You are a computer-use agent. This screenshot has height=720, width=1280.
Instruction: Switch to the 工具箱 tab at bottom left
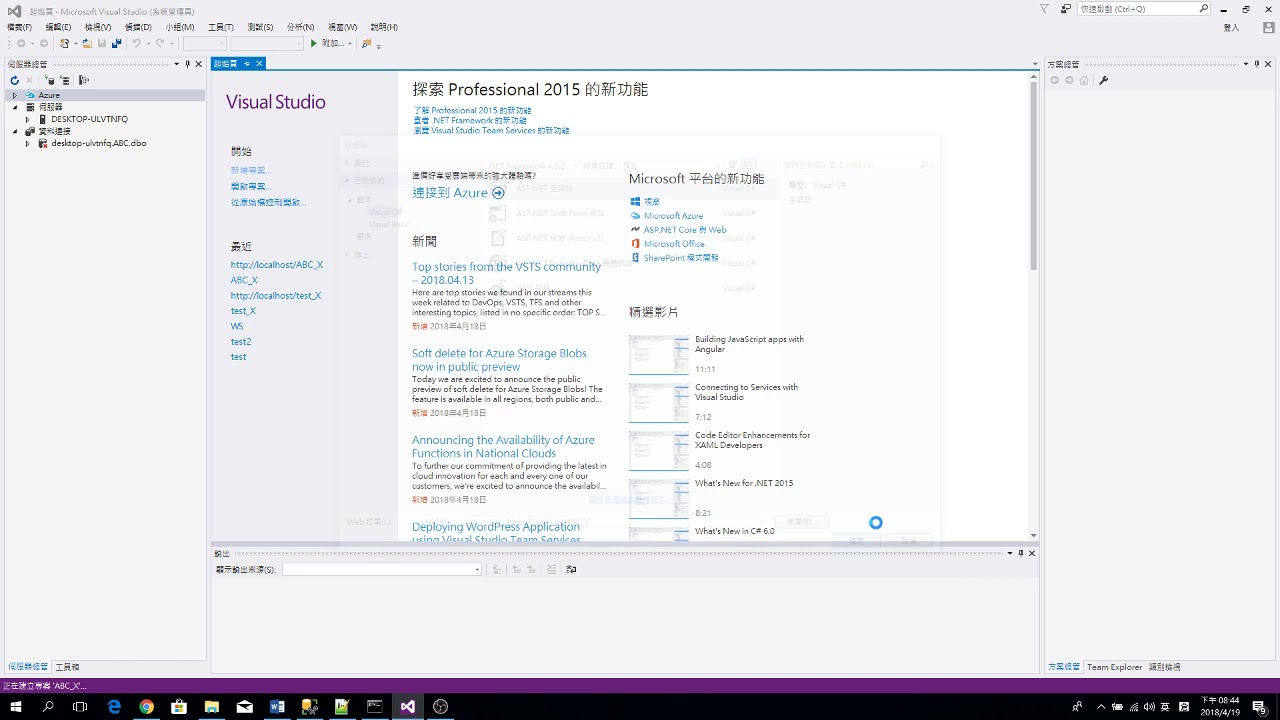coord(67,667)
